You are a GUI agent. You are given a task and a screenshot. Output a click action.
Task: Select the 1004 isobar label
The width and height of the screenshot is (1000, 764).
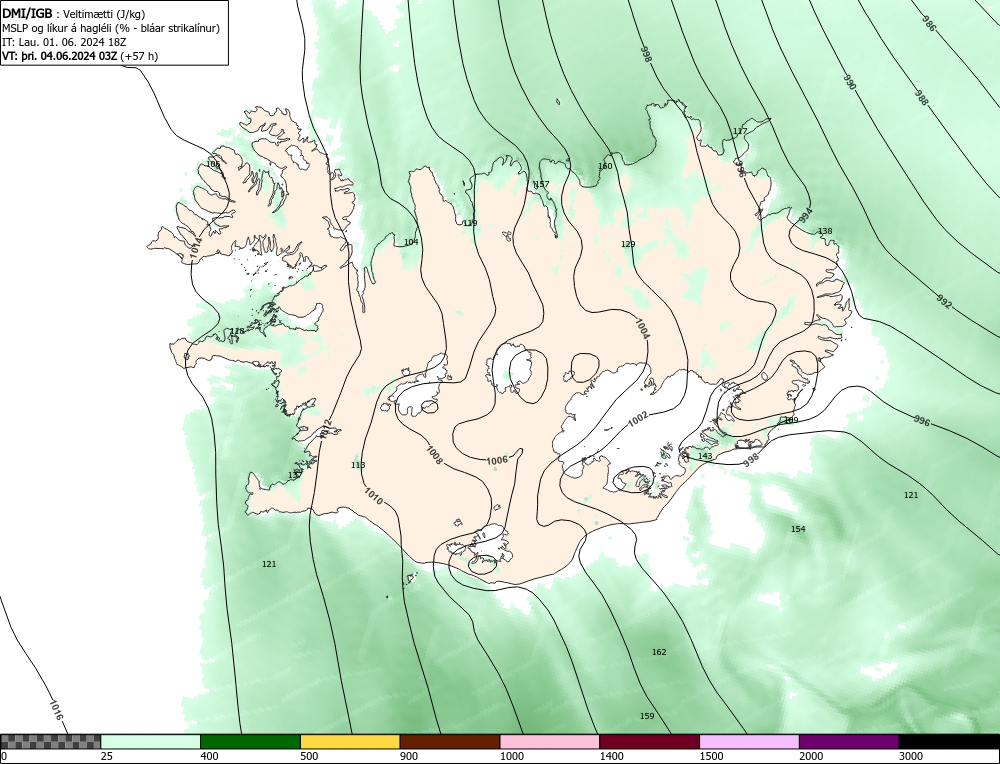642,328
